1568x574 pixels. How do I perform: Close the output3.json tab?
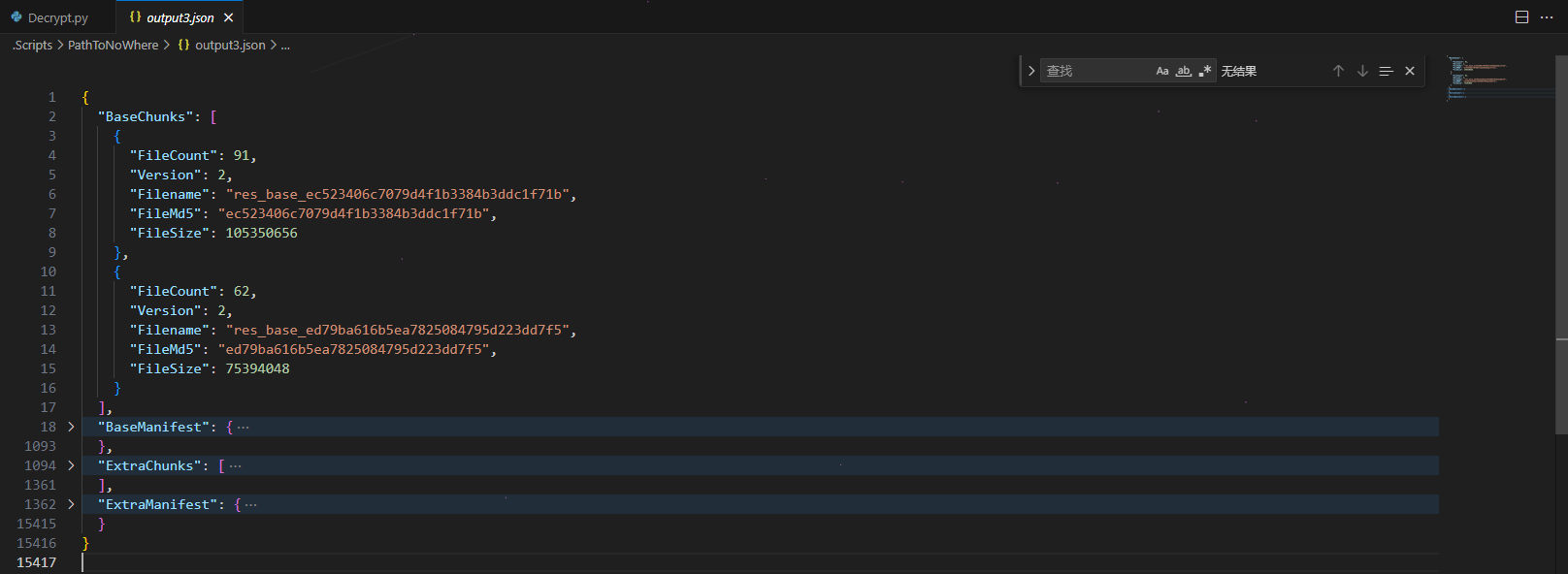click(x=229, y=17)
